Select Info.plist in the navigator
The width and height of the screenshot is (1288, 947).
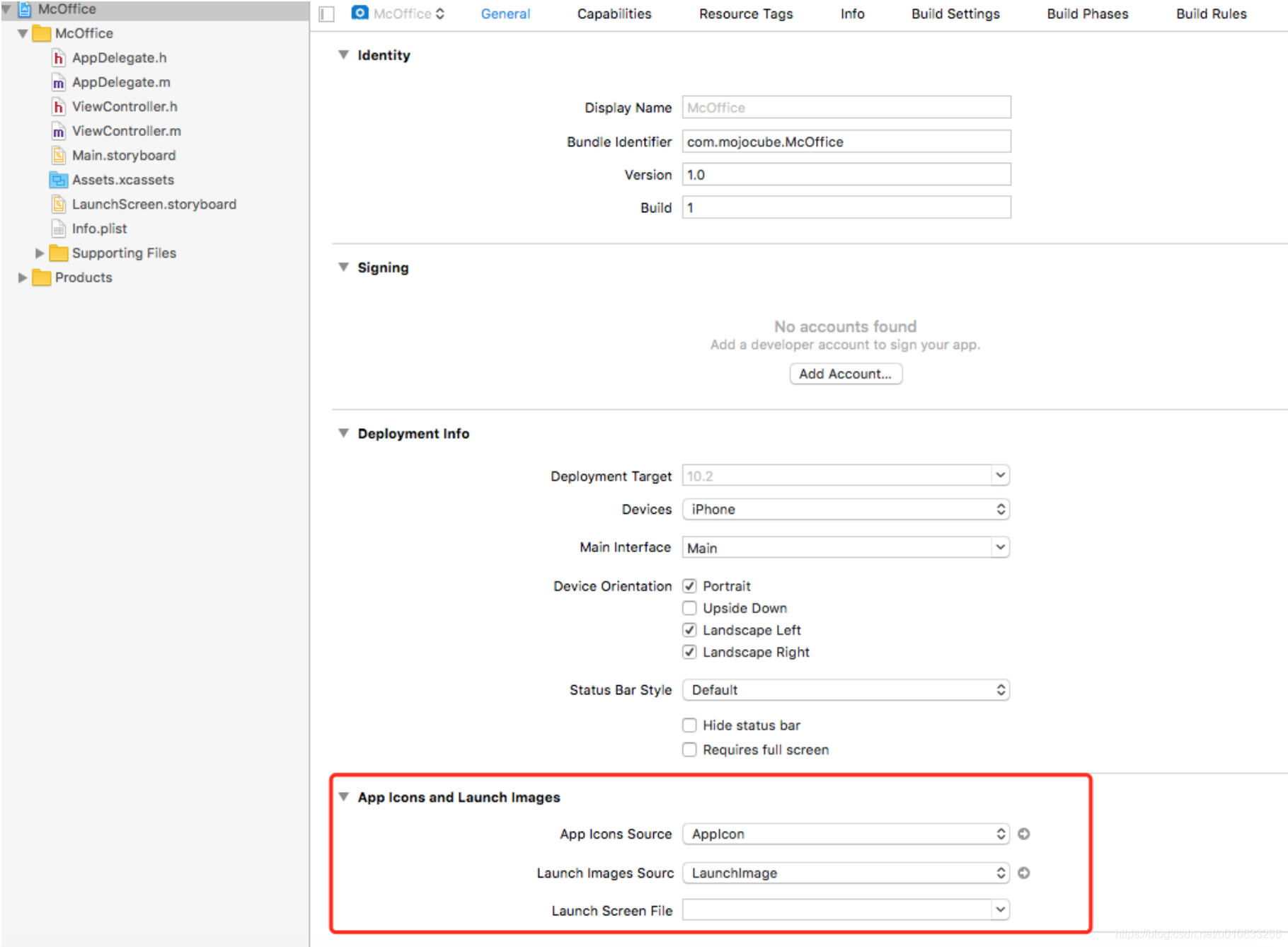(100, 229)
